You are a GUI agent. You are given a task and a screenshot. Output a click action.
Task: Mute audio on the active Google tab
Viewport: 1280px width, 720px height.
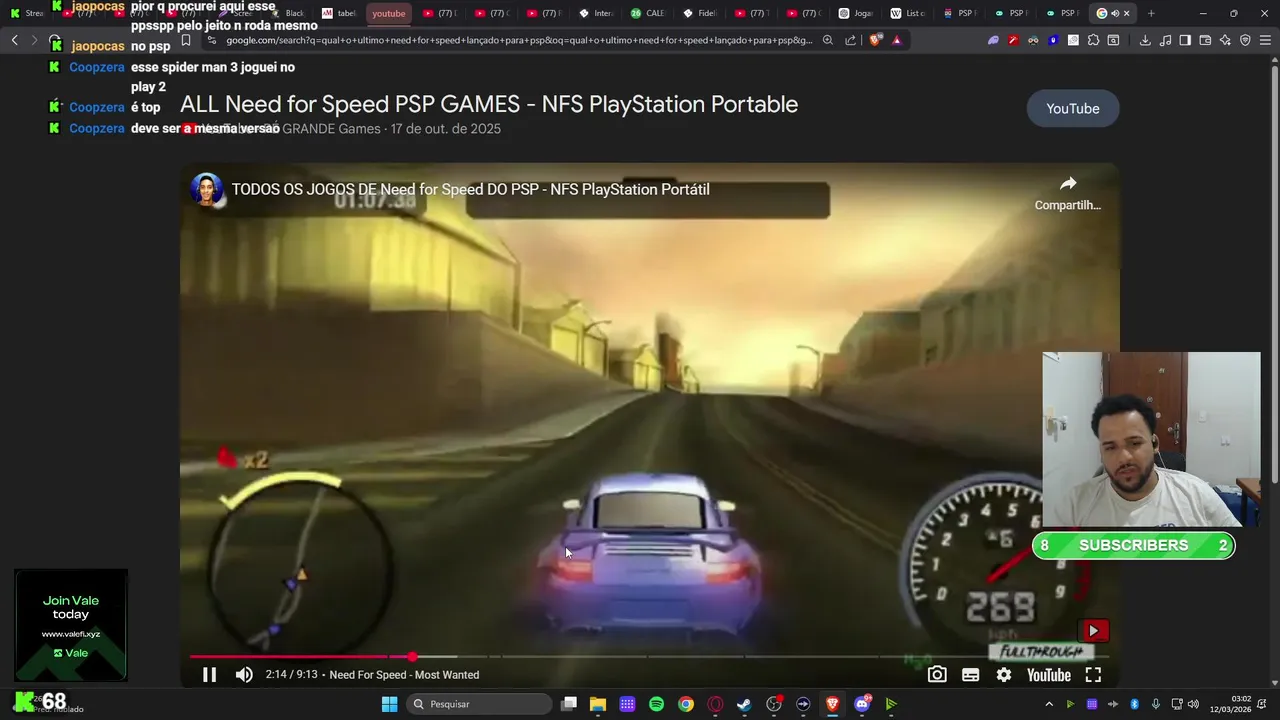(1115, 13)
